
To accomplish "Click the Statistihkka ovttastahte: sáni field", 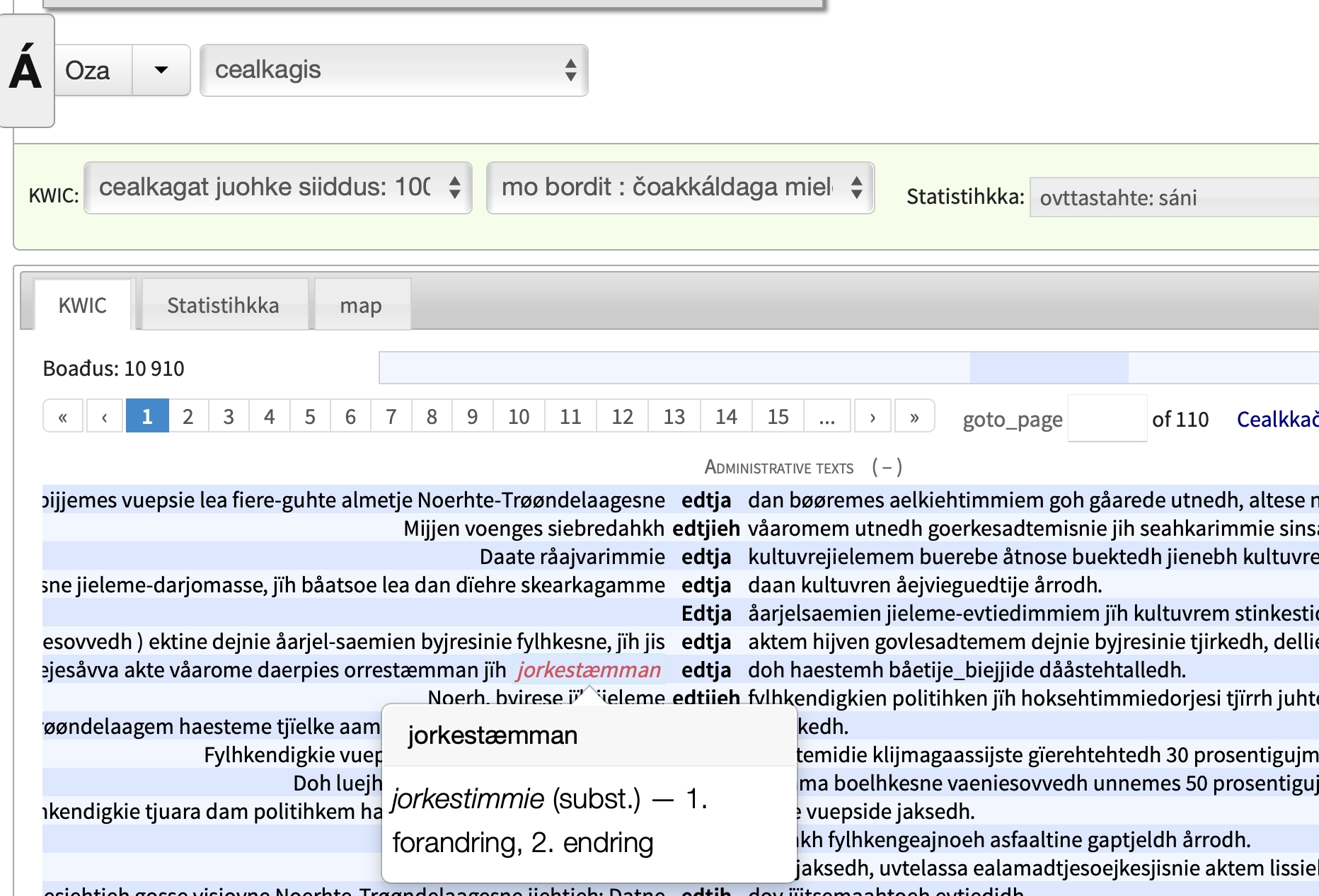I will click(1175, 197).
